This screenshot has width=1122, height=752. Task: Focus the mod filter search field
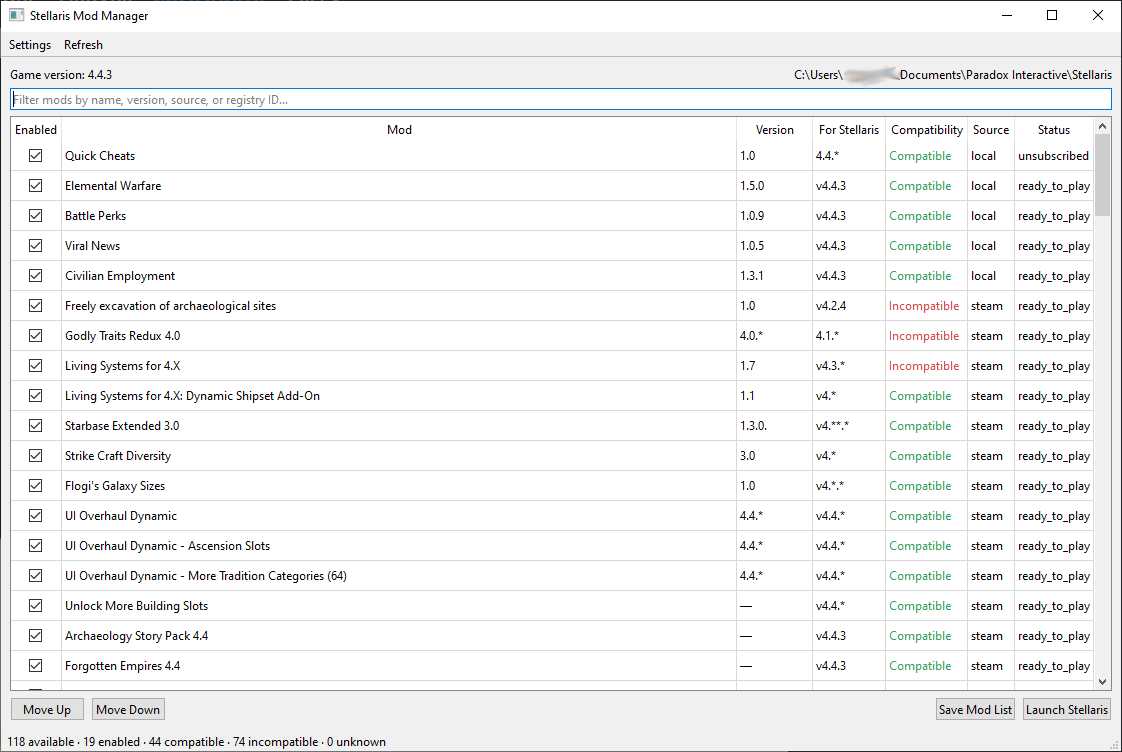(561, 99)
